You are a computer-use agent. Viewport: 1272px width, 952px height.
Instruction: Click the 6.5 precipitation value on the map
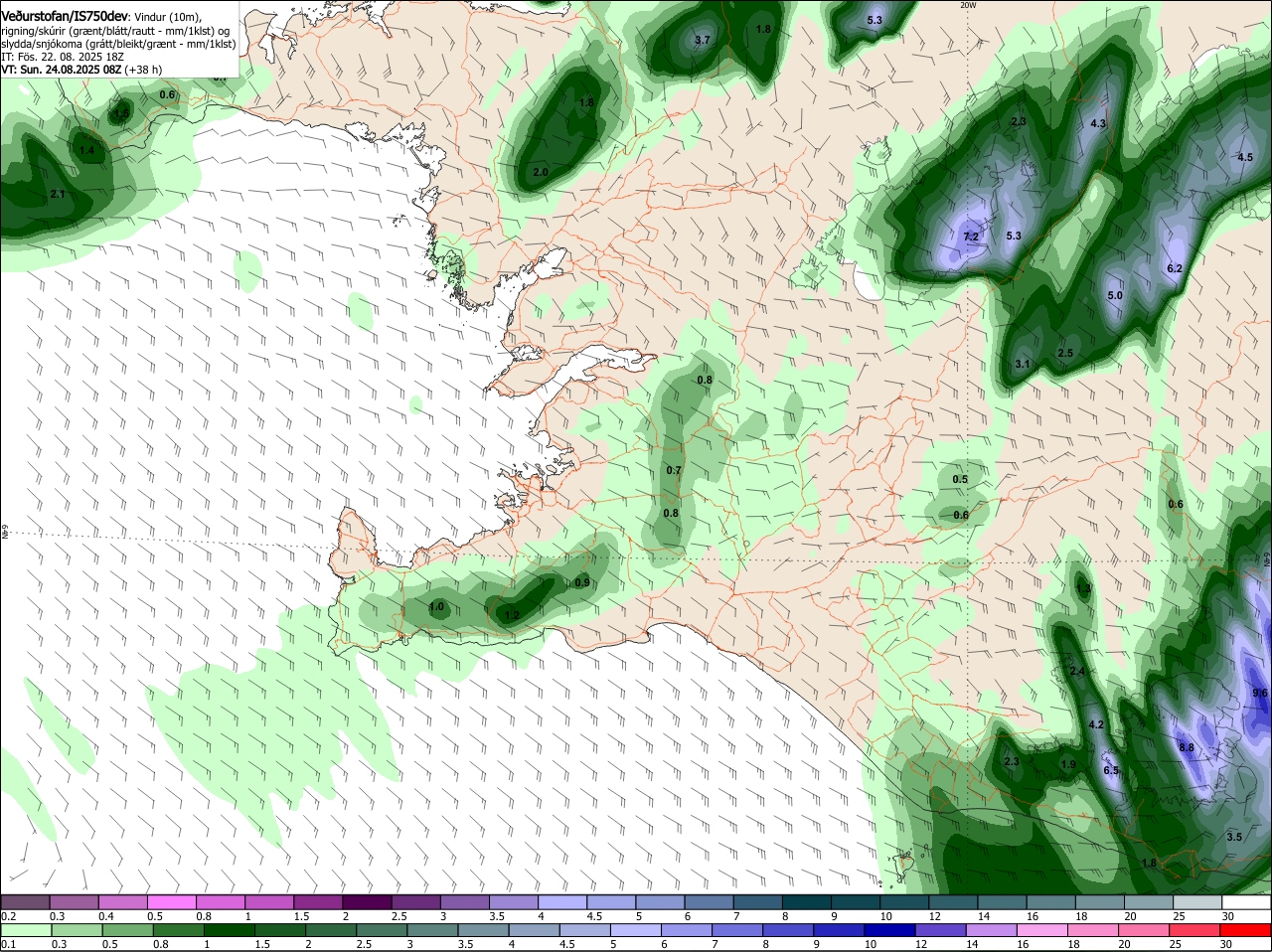tap(1111, 770)
